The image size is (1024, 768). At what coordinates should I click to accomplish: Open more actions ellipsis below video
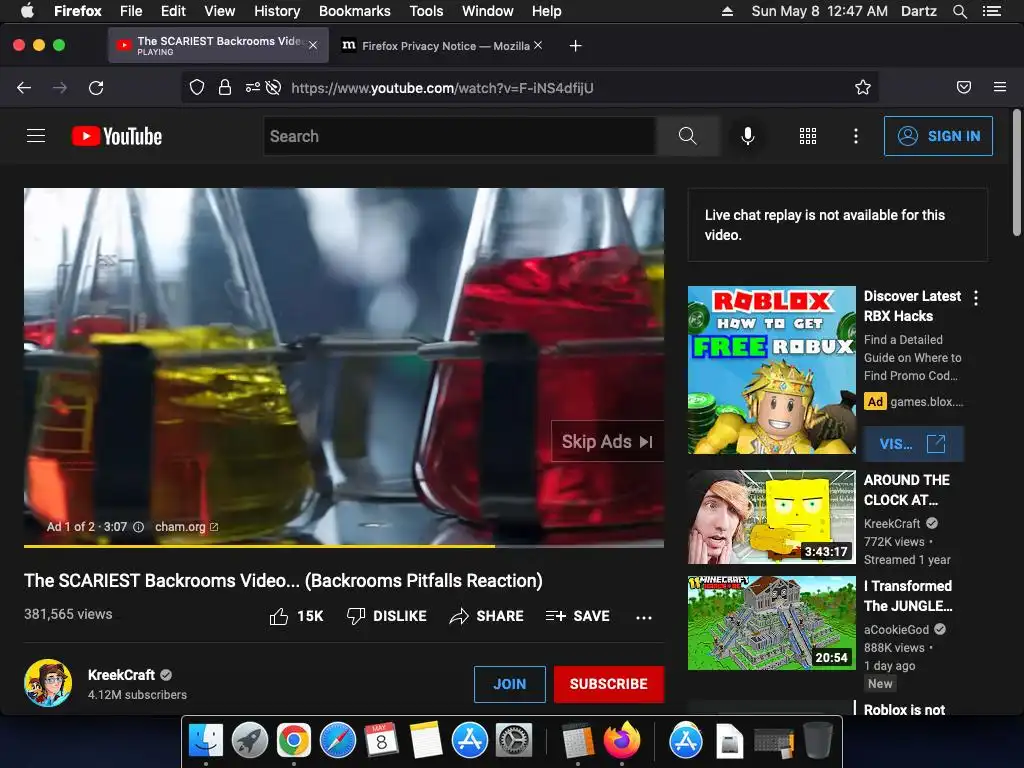click(x=644, y=617)
